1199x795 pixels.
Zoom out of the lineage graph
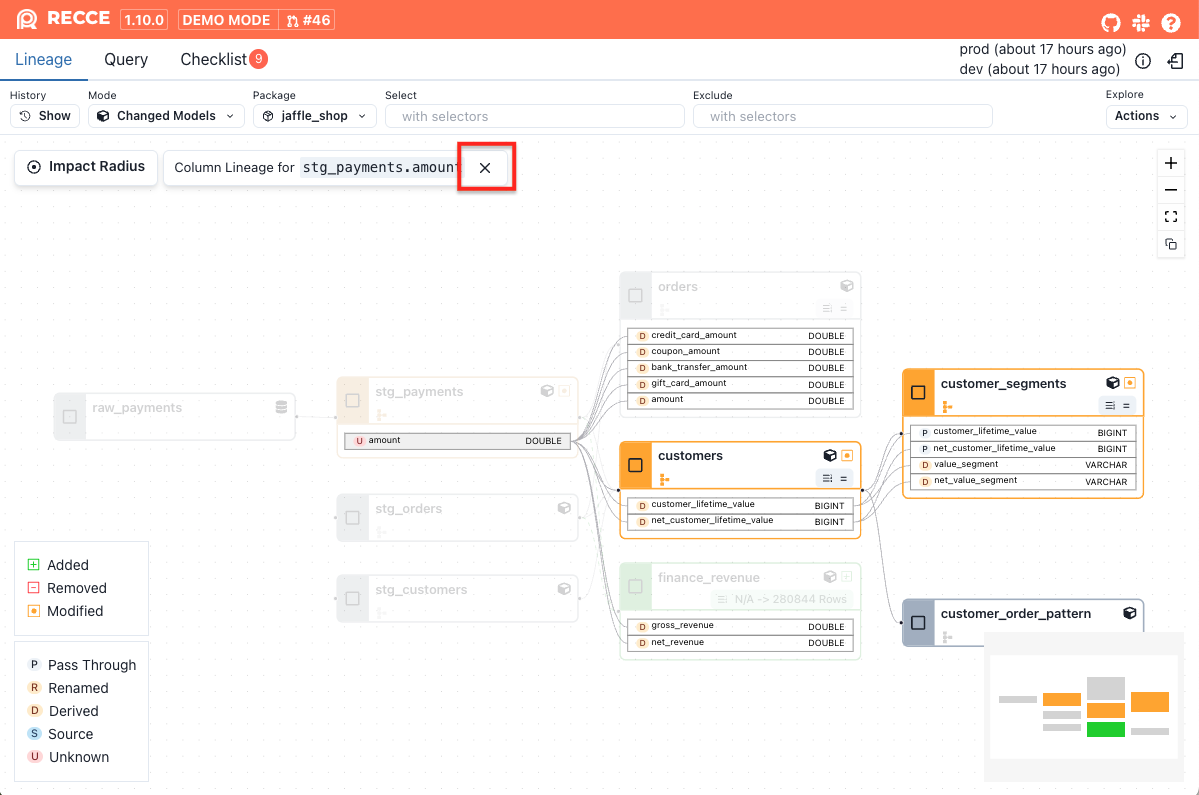[1171, 190]
